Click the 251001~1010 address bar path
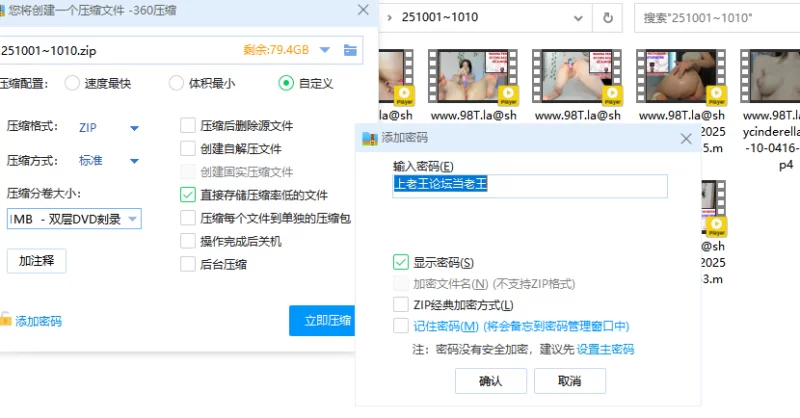Image resolution: width=800 pixels, height=418 pixels. (x=440, y=17)
